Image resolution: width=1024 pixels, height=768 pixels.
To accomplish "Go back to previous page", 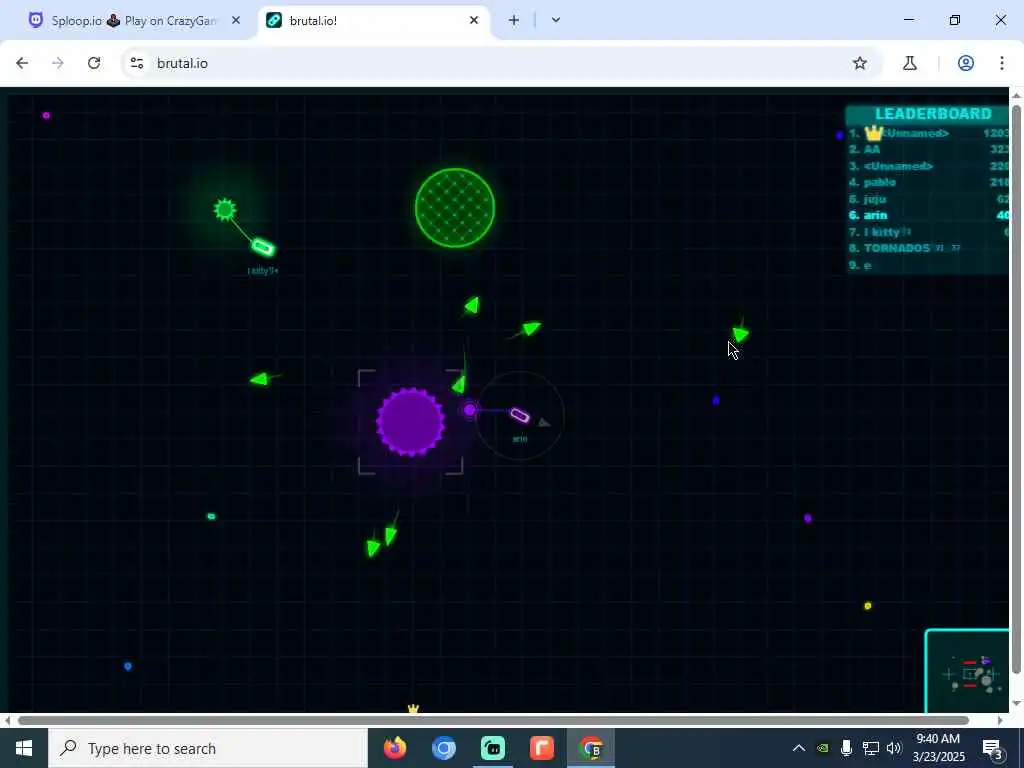I will point(22,63).
